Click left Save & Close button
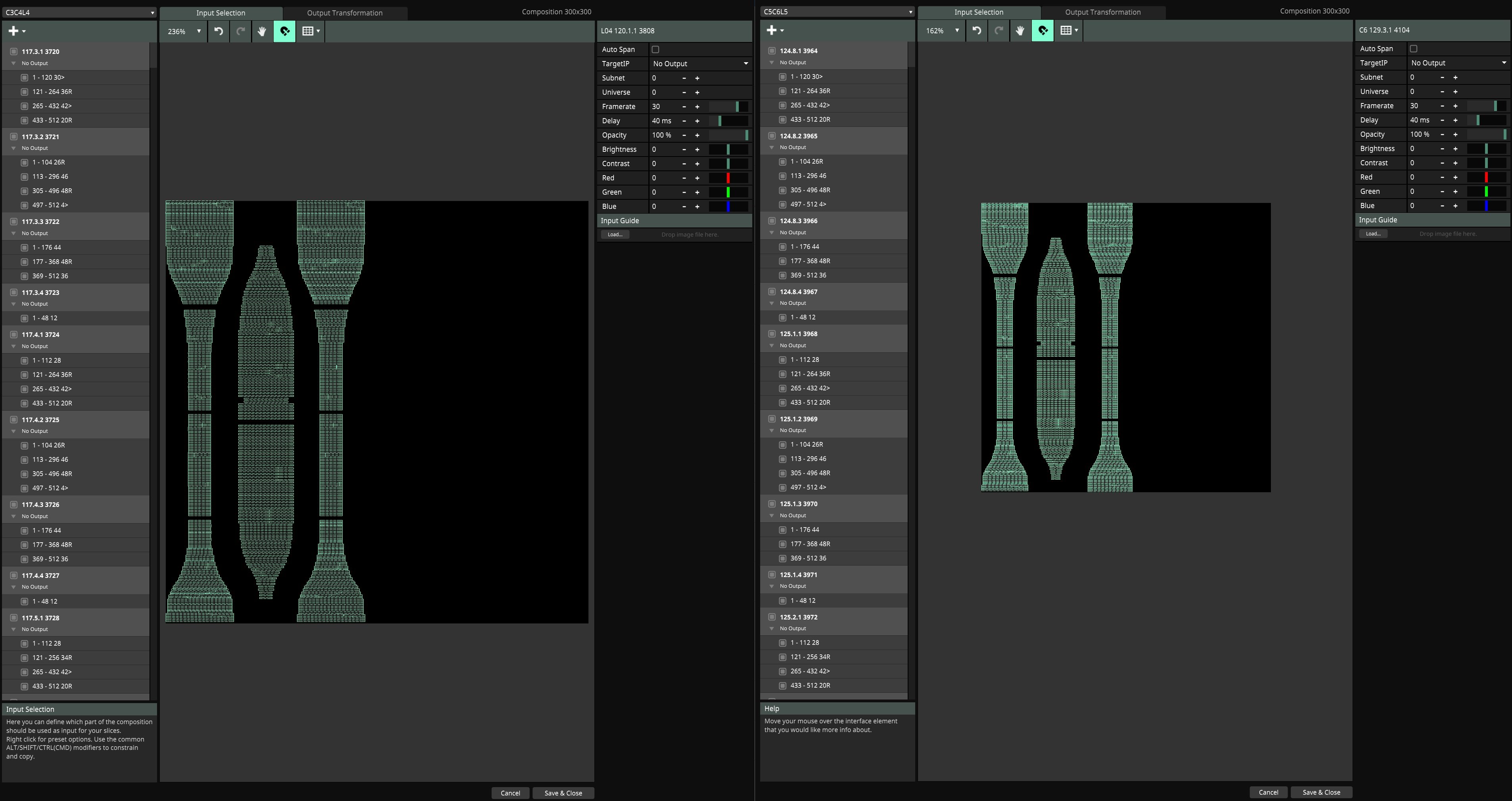This screenshot has width=1512, height=801. tap(563, 793)
